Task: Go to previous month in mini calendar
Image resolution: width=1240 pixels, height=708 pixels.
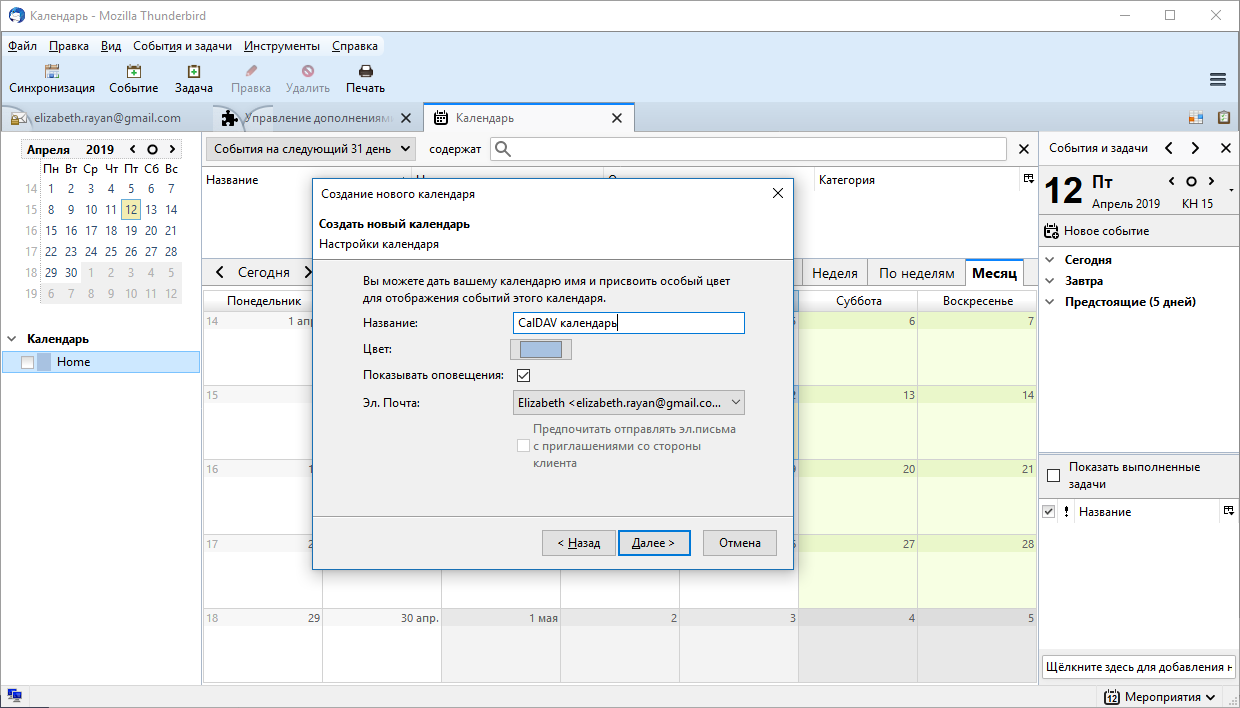Action: point(133,149)
